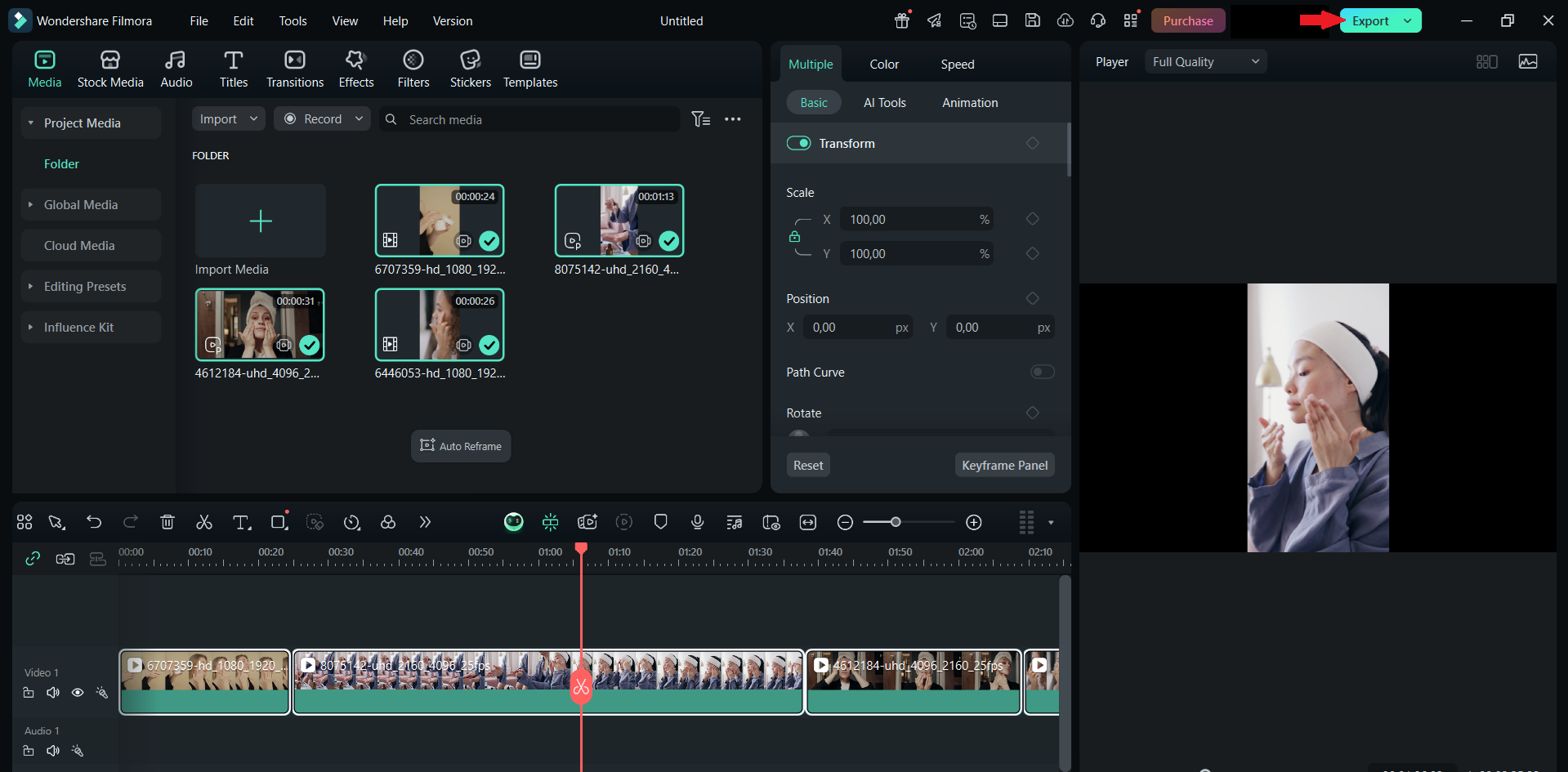Open the Stock Media tab

click(x=110, y=69)
